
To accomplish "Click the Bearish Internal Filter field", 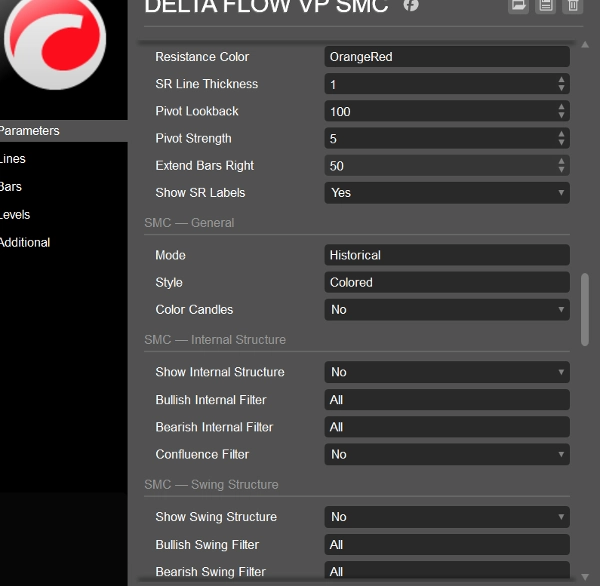I will 447,427.
